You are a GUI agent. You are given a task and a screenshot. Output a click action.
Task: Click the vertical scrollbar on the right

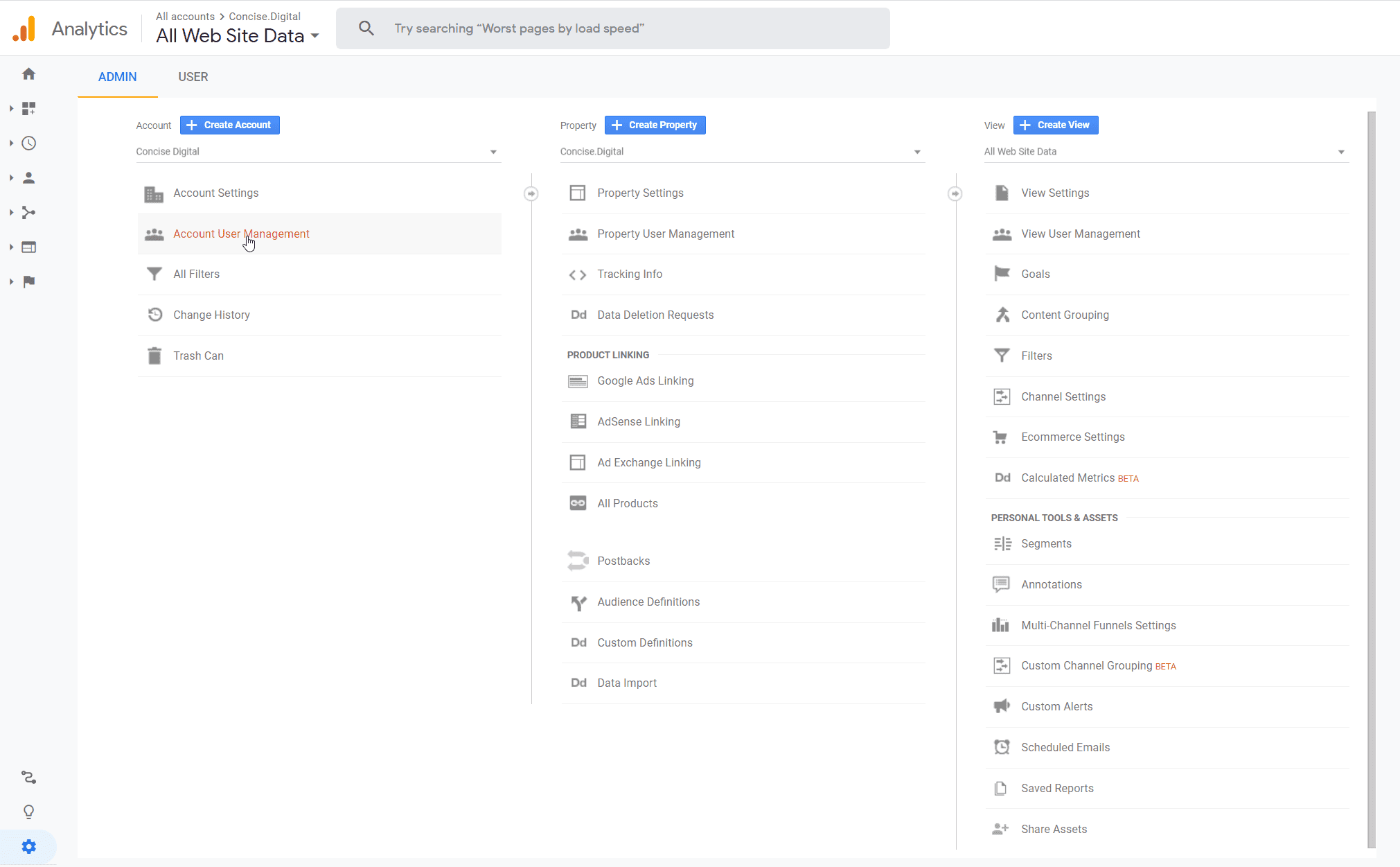(1371, 478)
